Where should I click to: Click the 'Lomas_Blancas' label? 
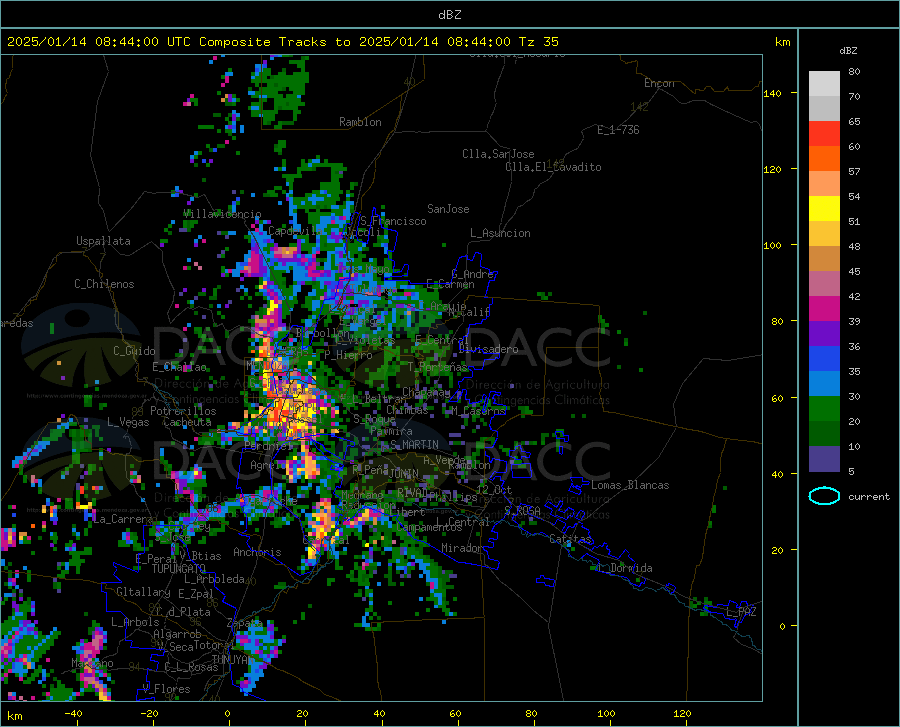coord(630,485)
